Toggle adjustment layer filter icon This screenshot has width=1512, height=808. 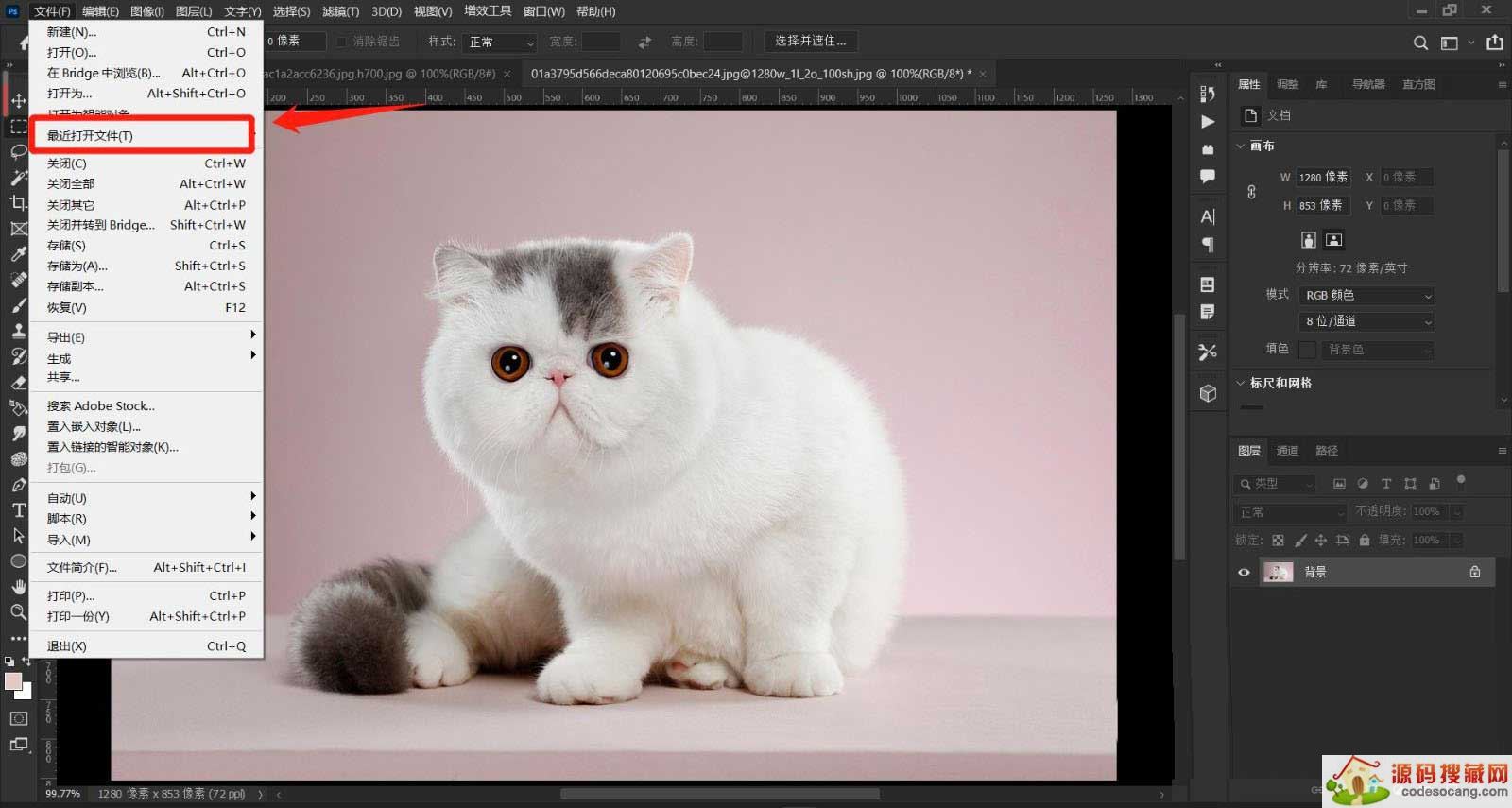click(1363, 484)
